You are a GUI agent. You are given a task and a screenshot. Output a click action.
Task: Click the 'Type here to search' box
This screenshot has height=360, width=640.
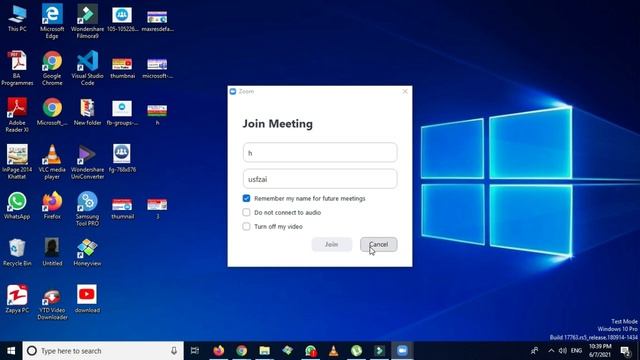coord(103,351)
